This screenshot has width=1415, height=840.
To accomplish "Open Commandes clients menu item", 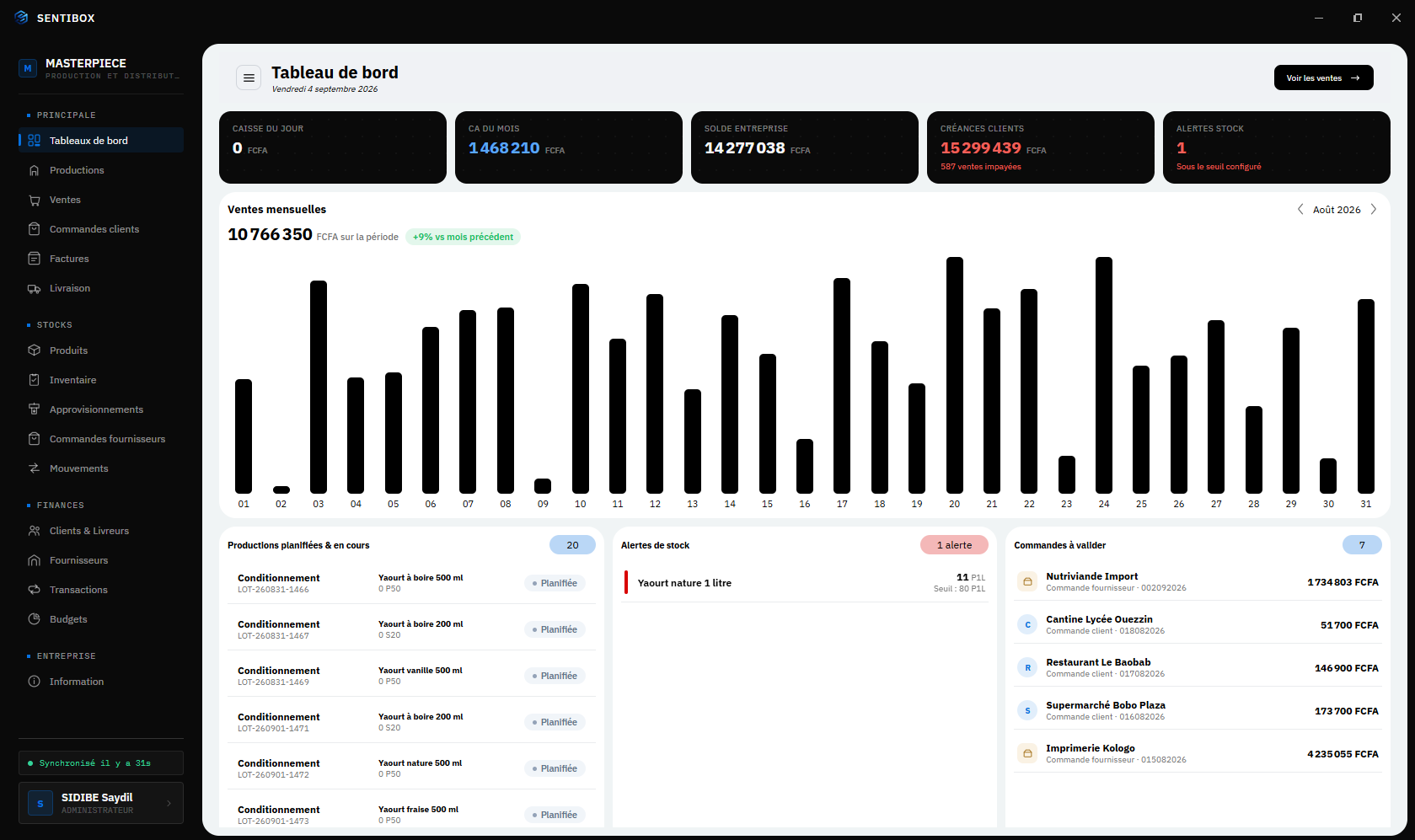I will [x=101, y=229].
